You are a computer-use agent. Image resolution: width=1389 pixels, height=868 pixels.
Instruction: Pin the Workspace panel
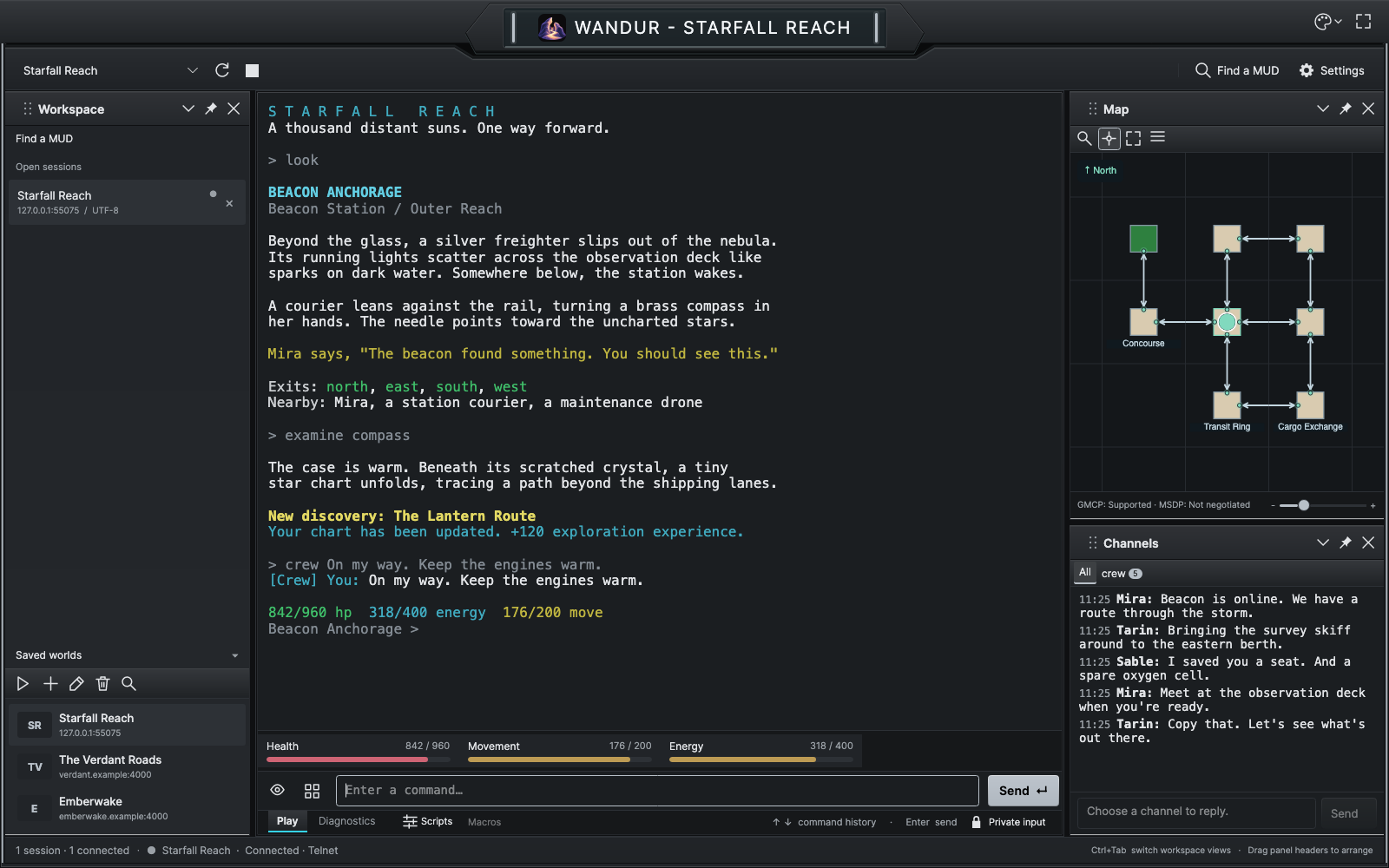pyautogui.click(x=211, y=108)
